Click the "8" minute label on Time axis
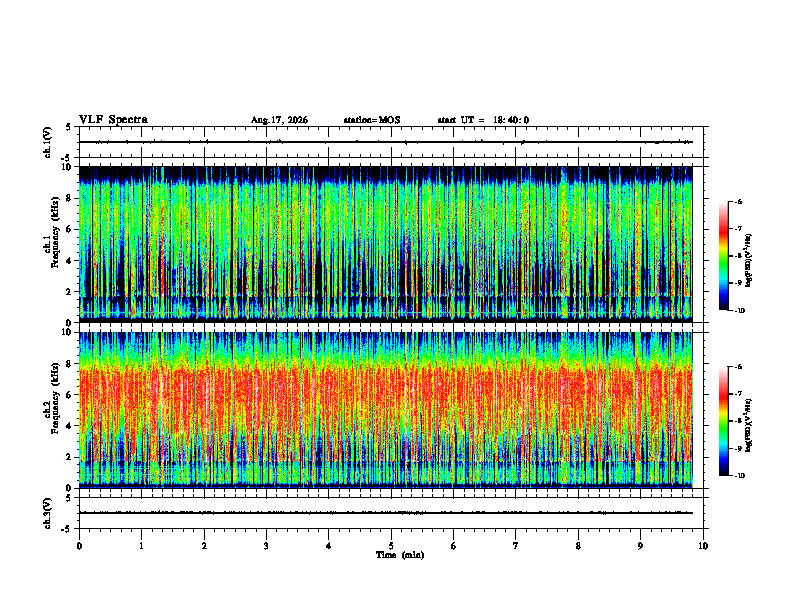Viewport: 792px width, 612px height. click(578, 546)
